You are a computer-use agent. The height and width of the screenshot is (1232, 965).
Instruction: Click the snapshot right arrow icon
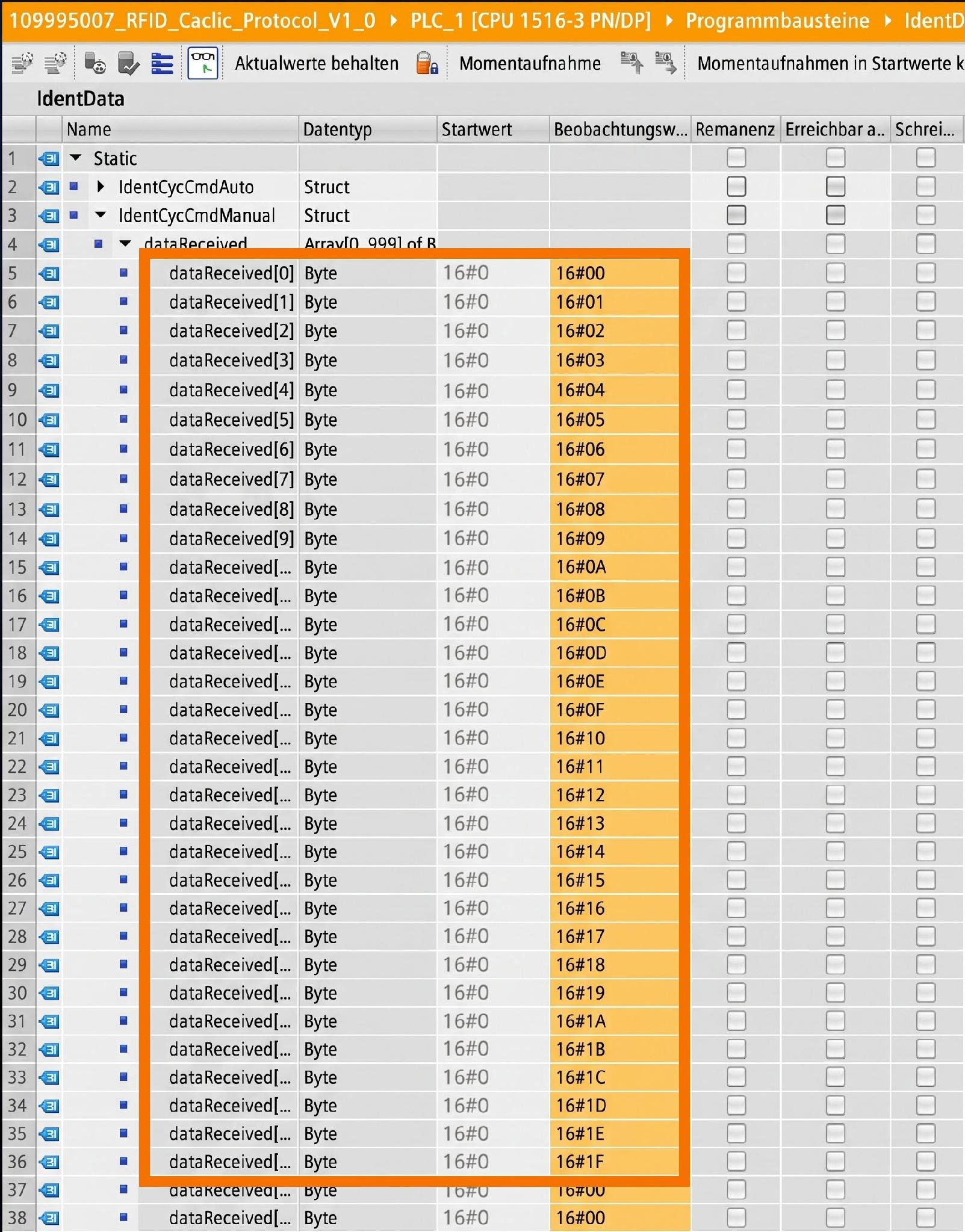(x=665, y=63)
